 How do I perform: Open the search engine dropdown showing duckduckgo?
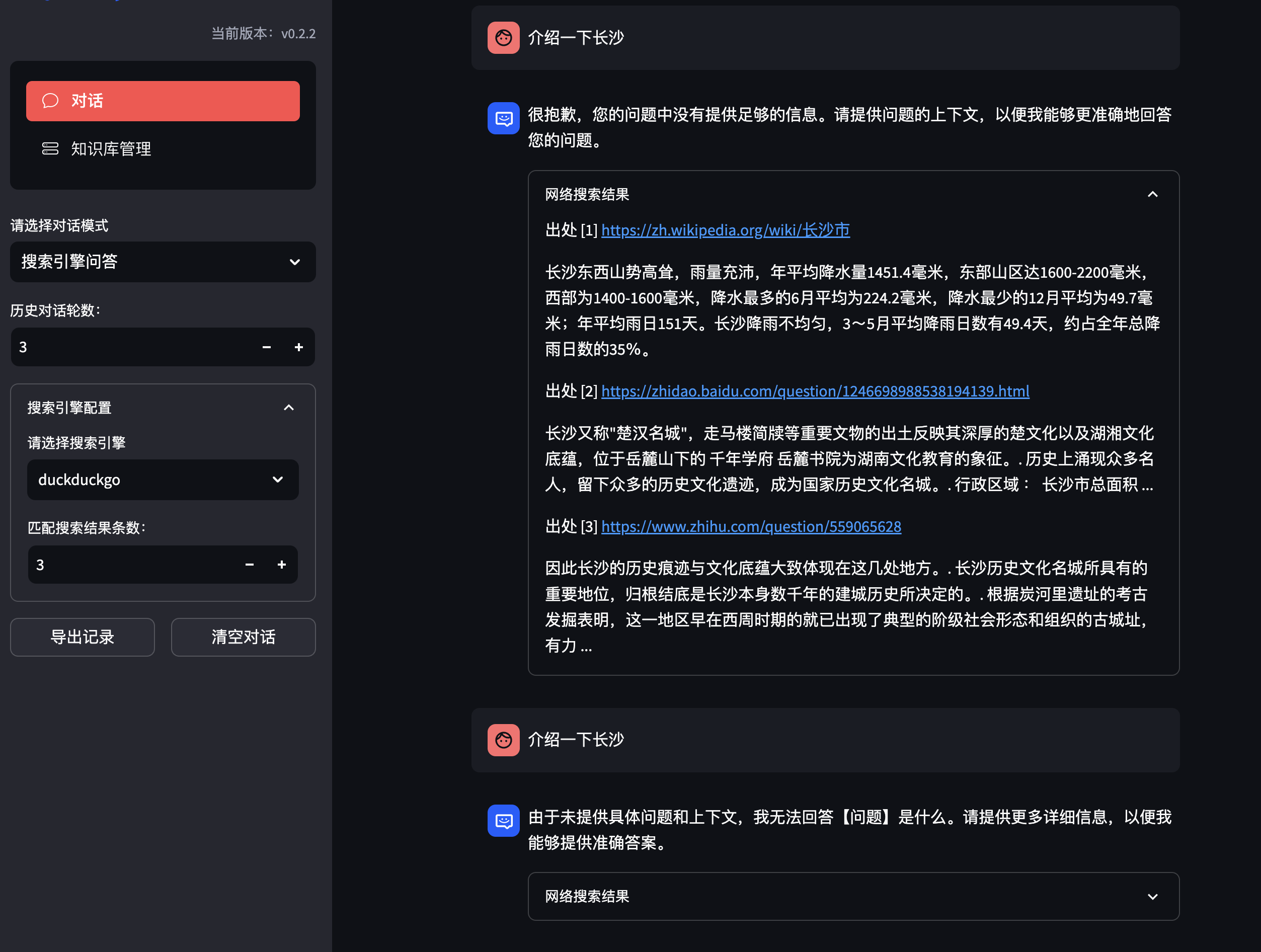(x=163, y=480)
